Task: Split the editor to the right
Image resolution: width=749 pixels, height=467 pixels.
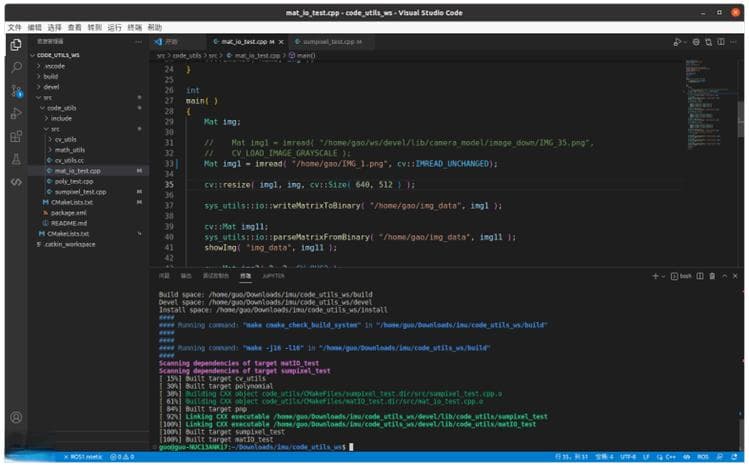Action: coord(721,42)
